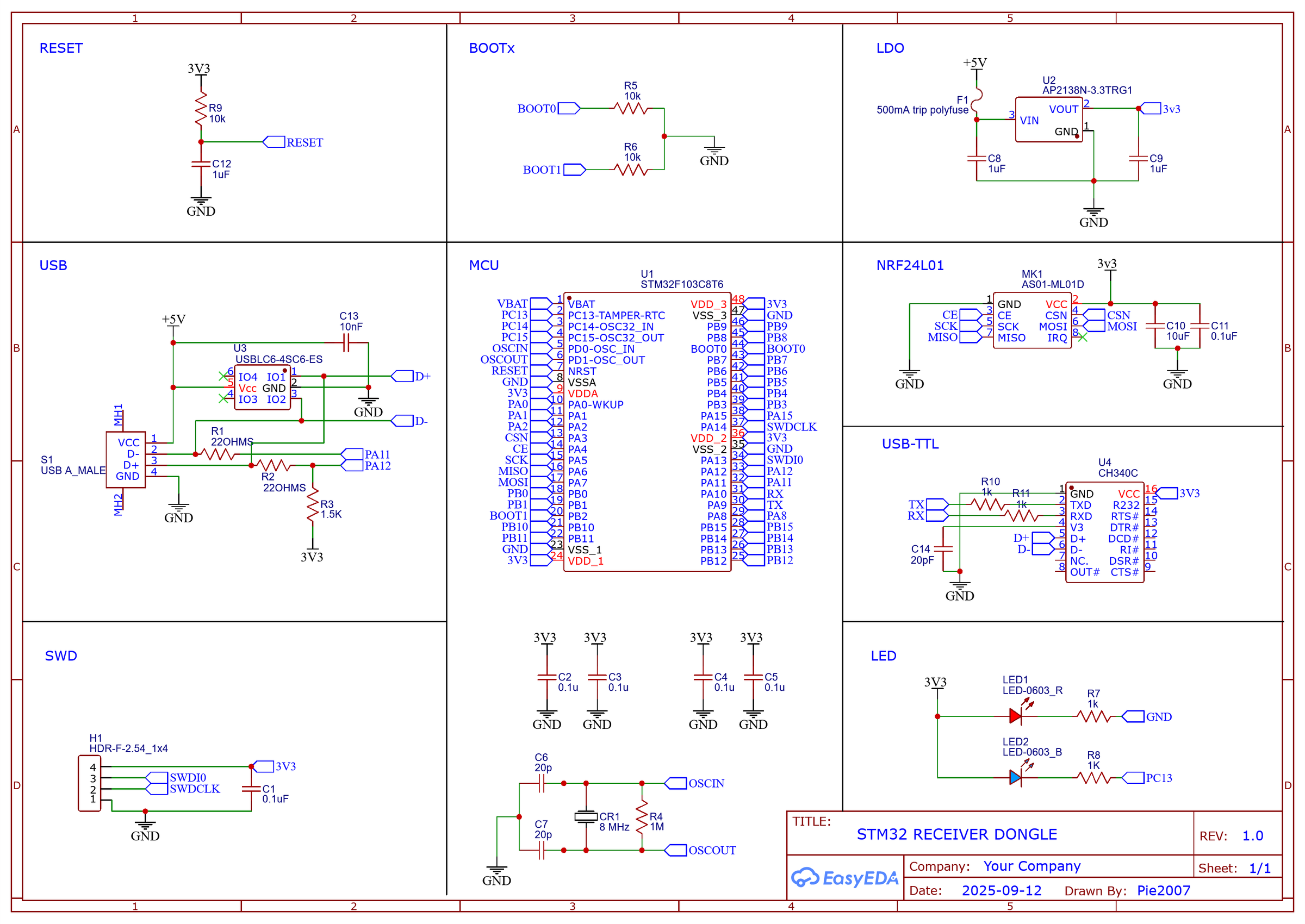Click the title text STM32 RECEIVER DONGLE
1305x924 pixels.
tap(956, 835)
